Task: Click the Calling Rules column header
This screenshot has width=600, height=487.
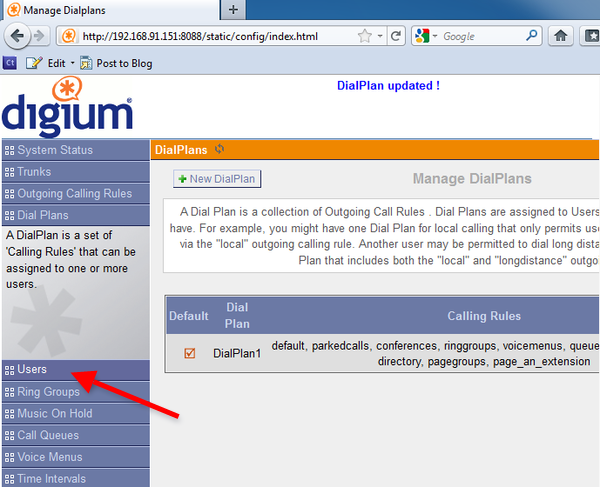Action: coord(484,316)
